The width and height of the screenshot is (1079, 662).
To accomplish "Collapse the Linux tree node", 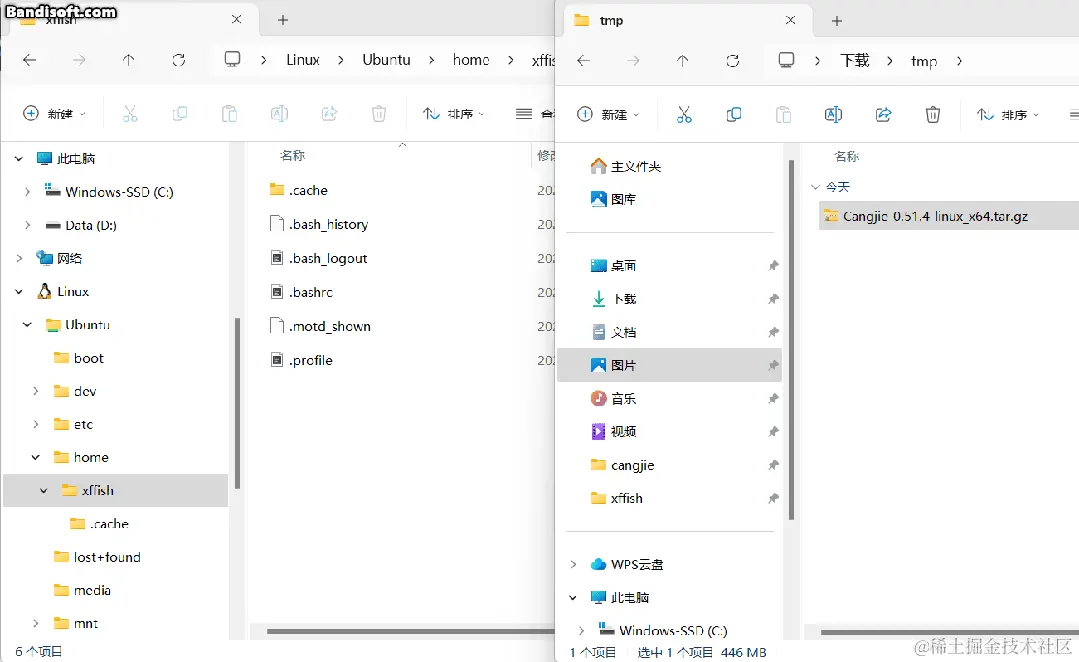I will click(19, 292).
